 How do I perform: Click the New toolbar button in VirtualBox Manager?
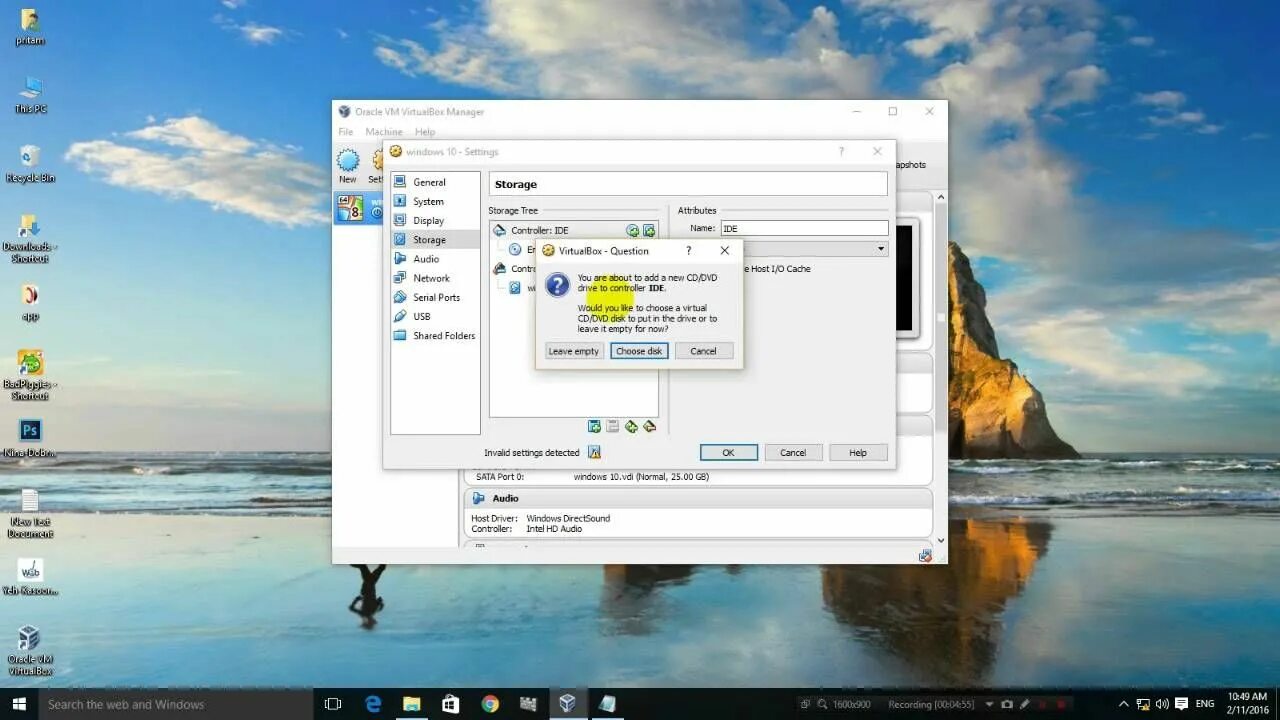tap(347, 166)
